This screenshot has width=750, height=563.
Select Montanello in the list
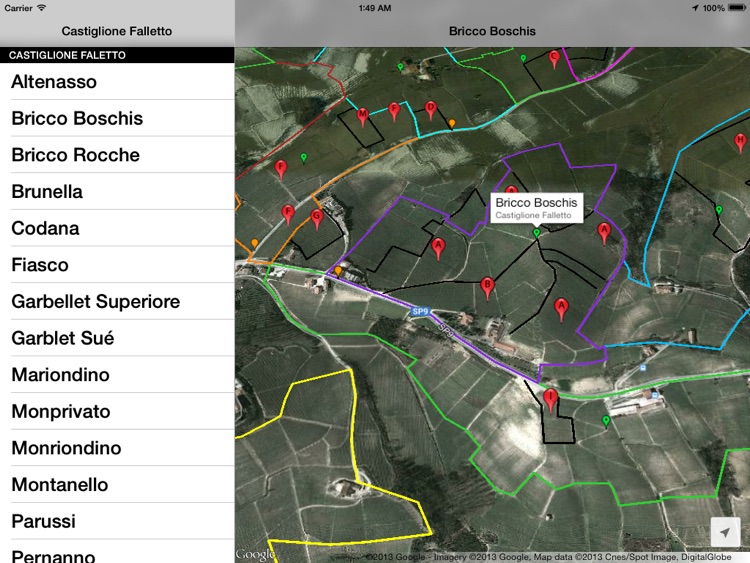(x=117, y=485)
